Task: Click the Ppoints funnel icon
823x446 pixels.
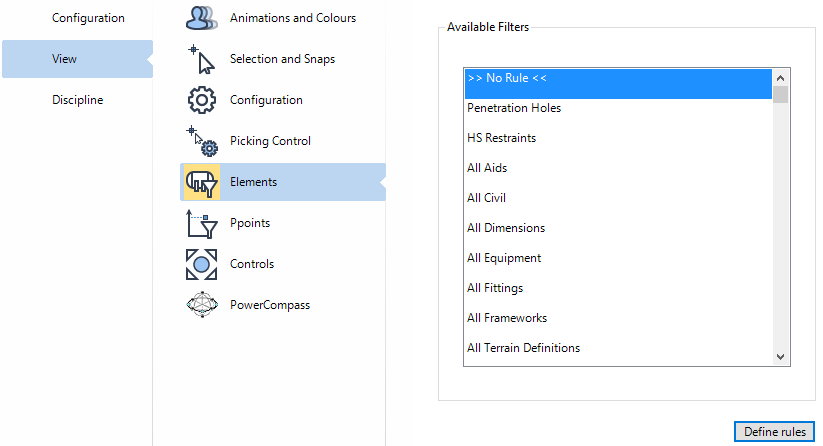Action: [202, 223]
